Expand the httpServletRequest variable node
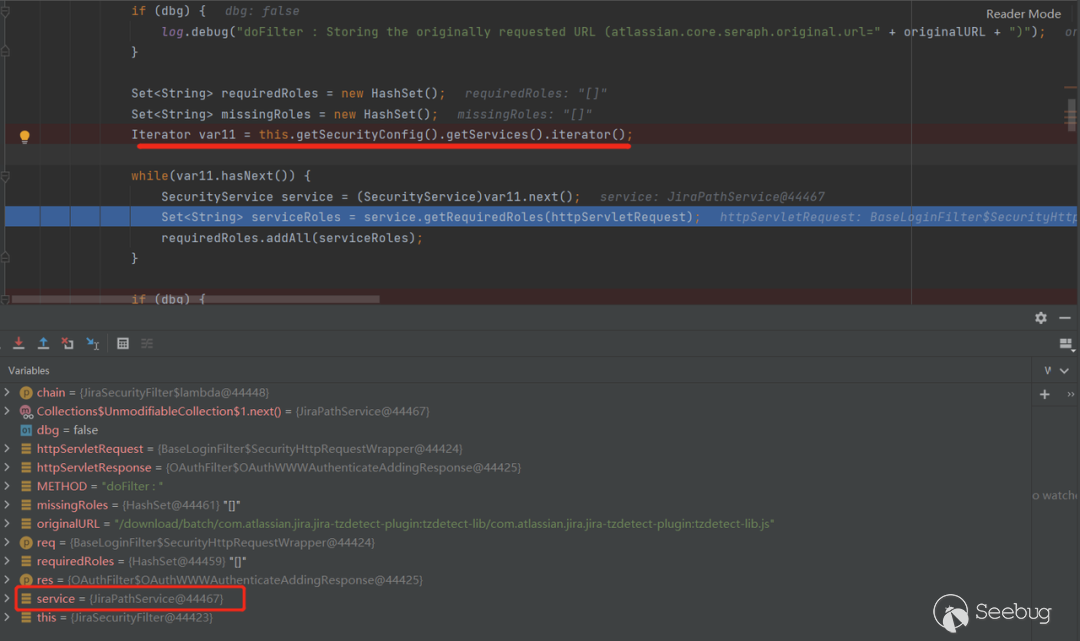This screenshot has width=1080, height=641. click(x=7, y=448)
